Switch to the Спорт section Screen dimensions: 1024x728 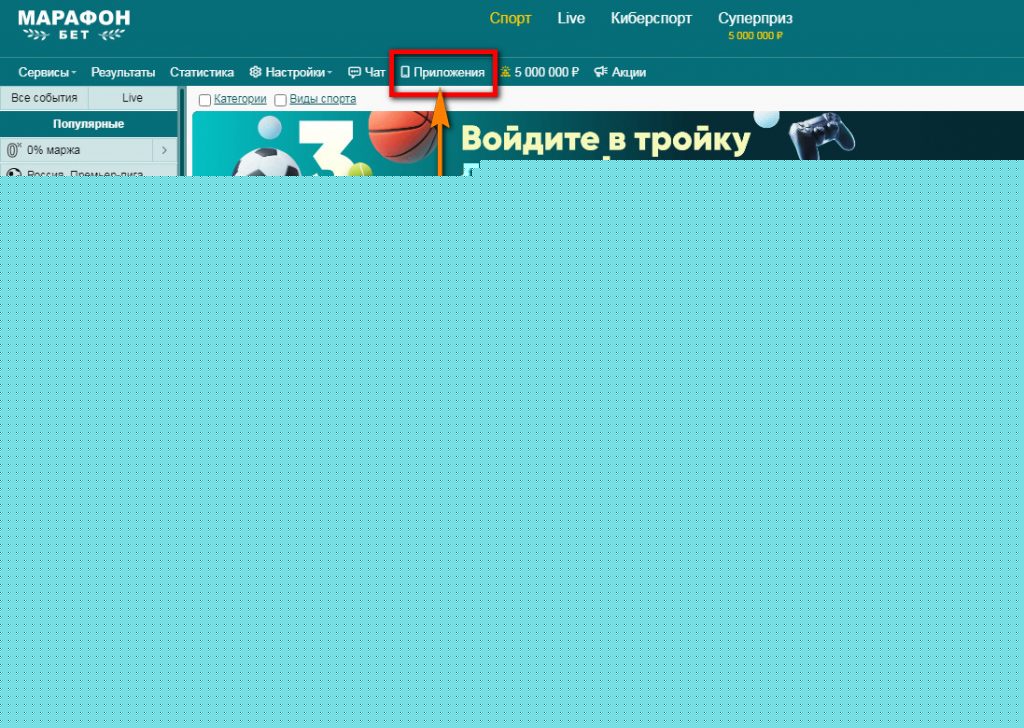[x=510, y=18]
